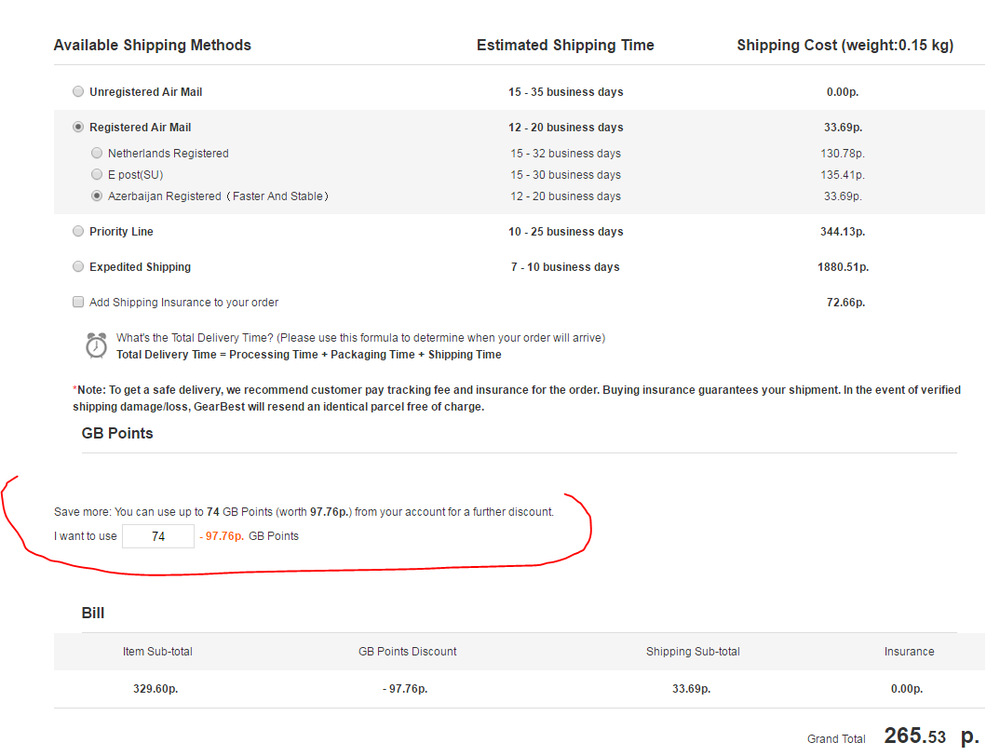Viewport: 1000px width, 756px height.
Task: Click the Unregistered Air Mail label
Action: coord(145,92)
